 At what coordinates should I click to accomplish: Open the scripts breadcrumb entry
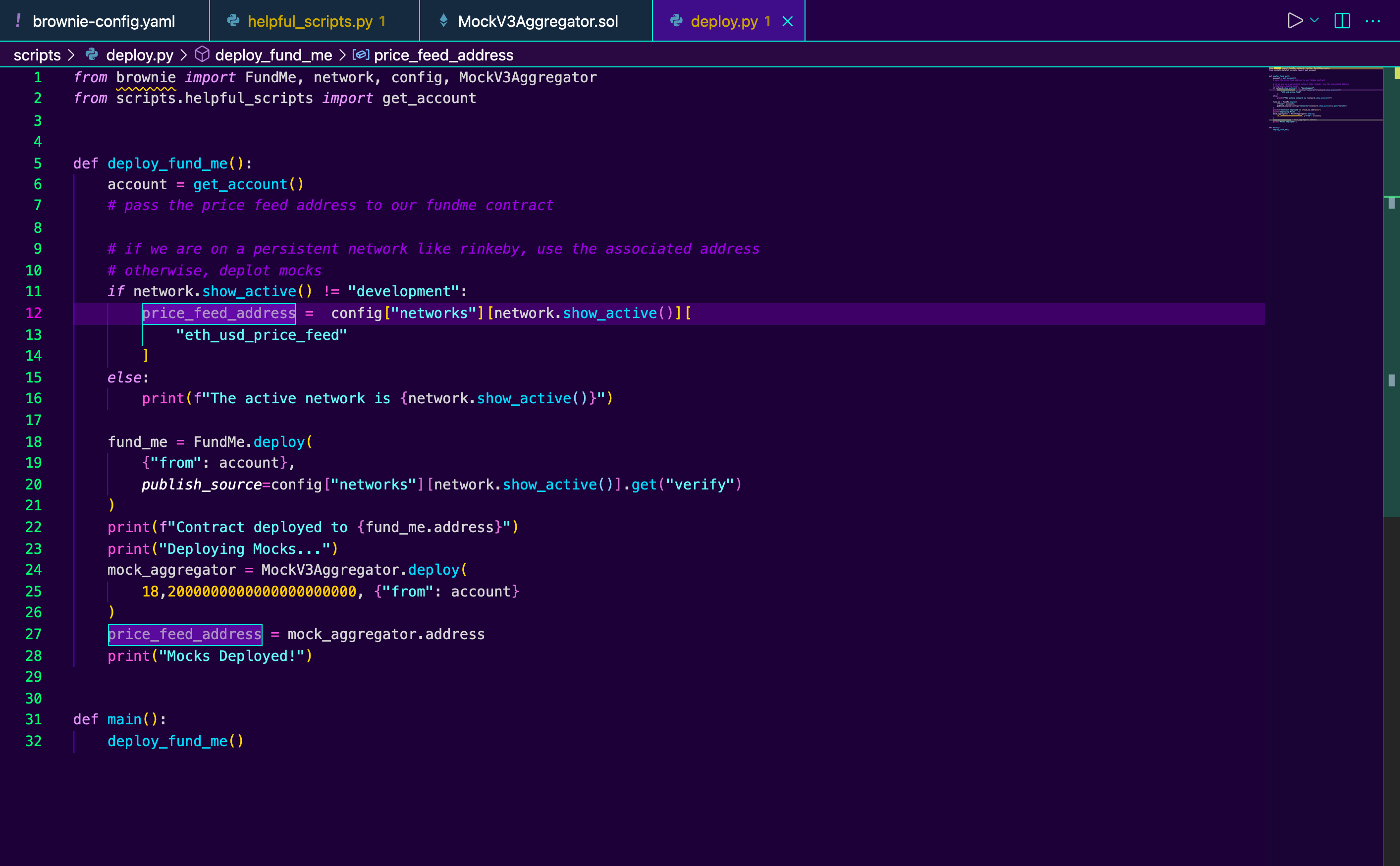tap(37, 54)
